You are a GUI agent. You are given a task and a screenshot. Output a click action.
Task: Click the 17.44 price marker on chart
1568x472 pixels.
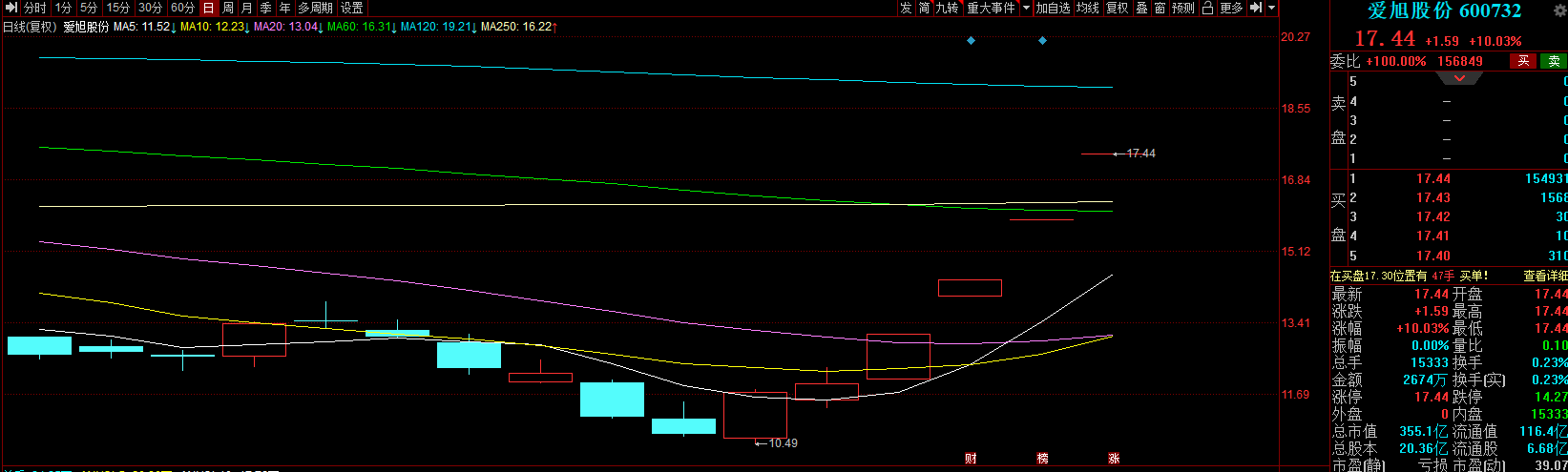1140,154
